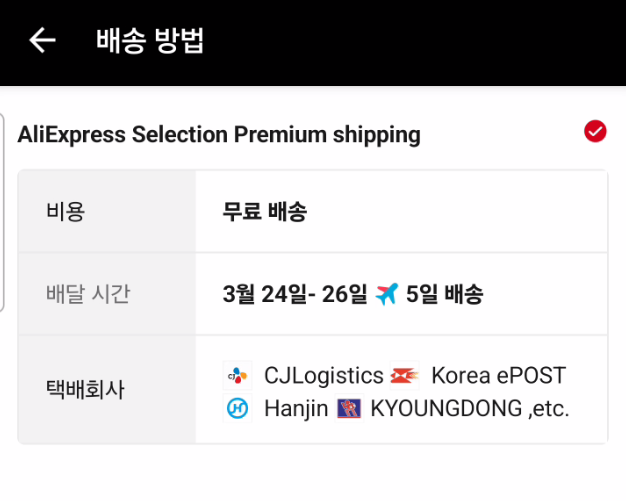This screenshot has width=626, height=501.
Task: Tap the back arrow icon
Action: pyautogui.click(x=42, y=40)
